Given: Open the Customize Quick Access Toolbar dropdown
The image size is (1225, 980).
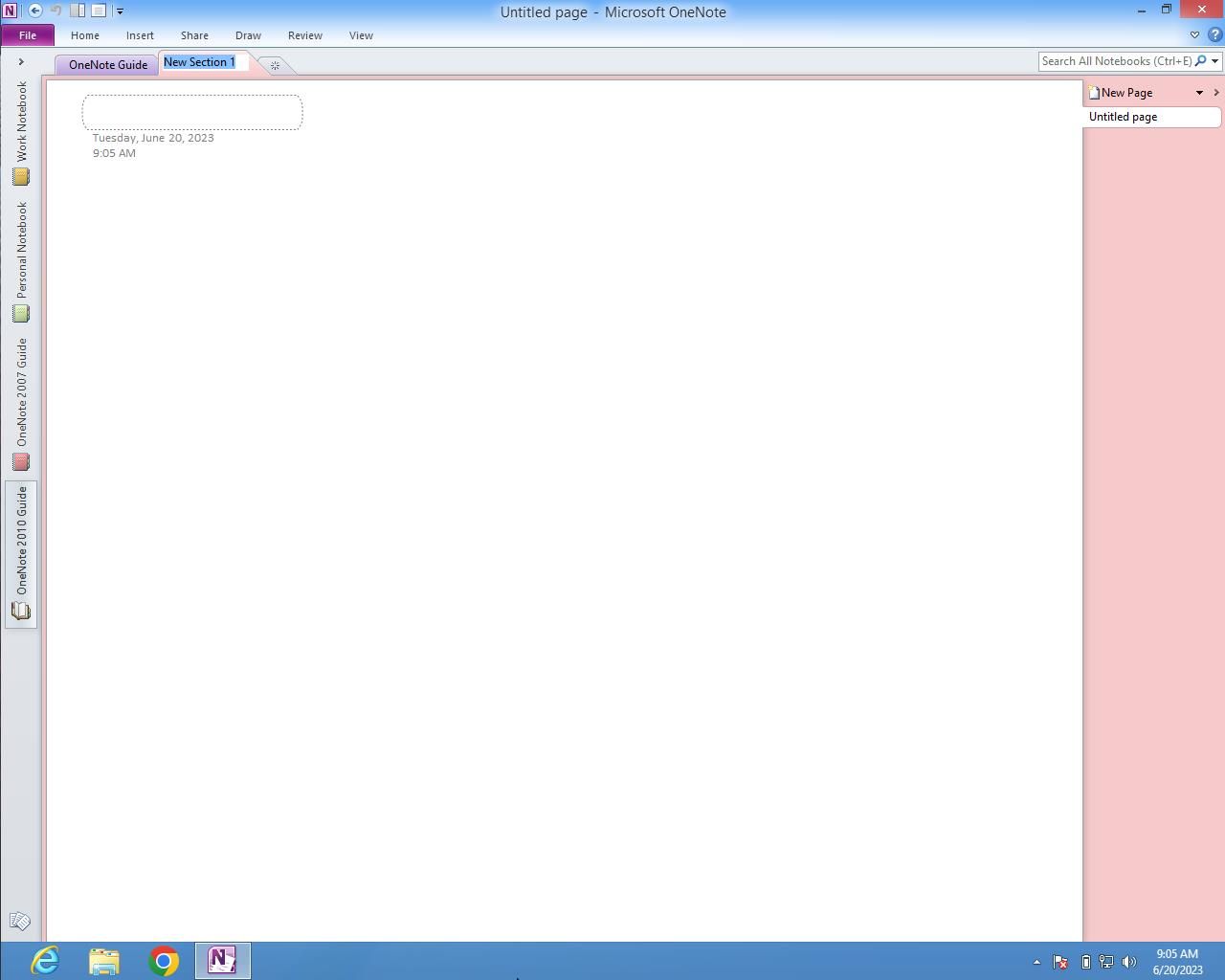Looking at the screenshot, I should coord(120,11).
